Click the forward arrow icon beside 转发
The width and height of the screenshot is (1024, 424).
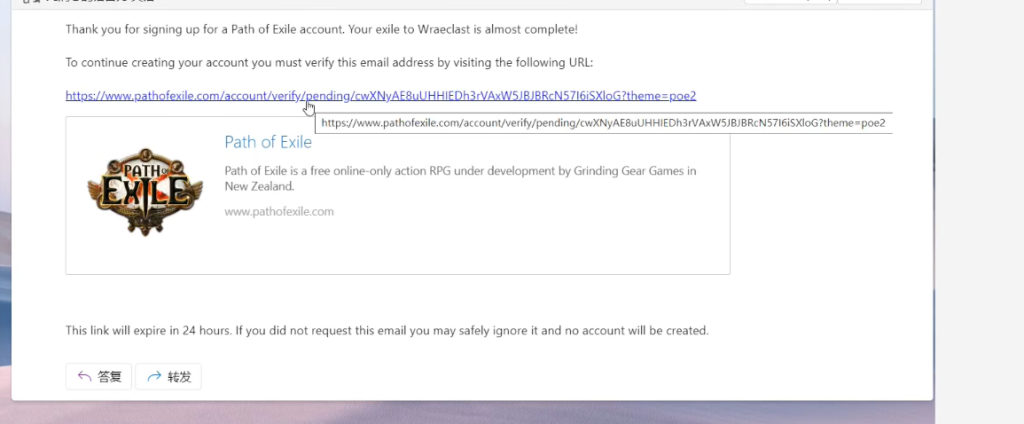click(154, 376)
